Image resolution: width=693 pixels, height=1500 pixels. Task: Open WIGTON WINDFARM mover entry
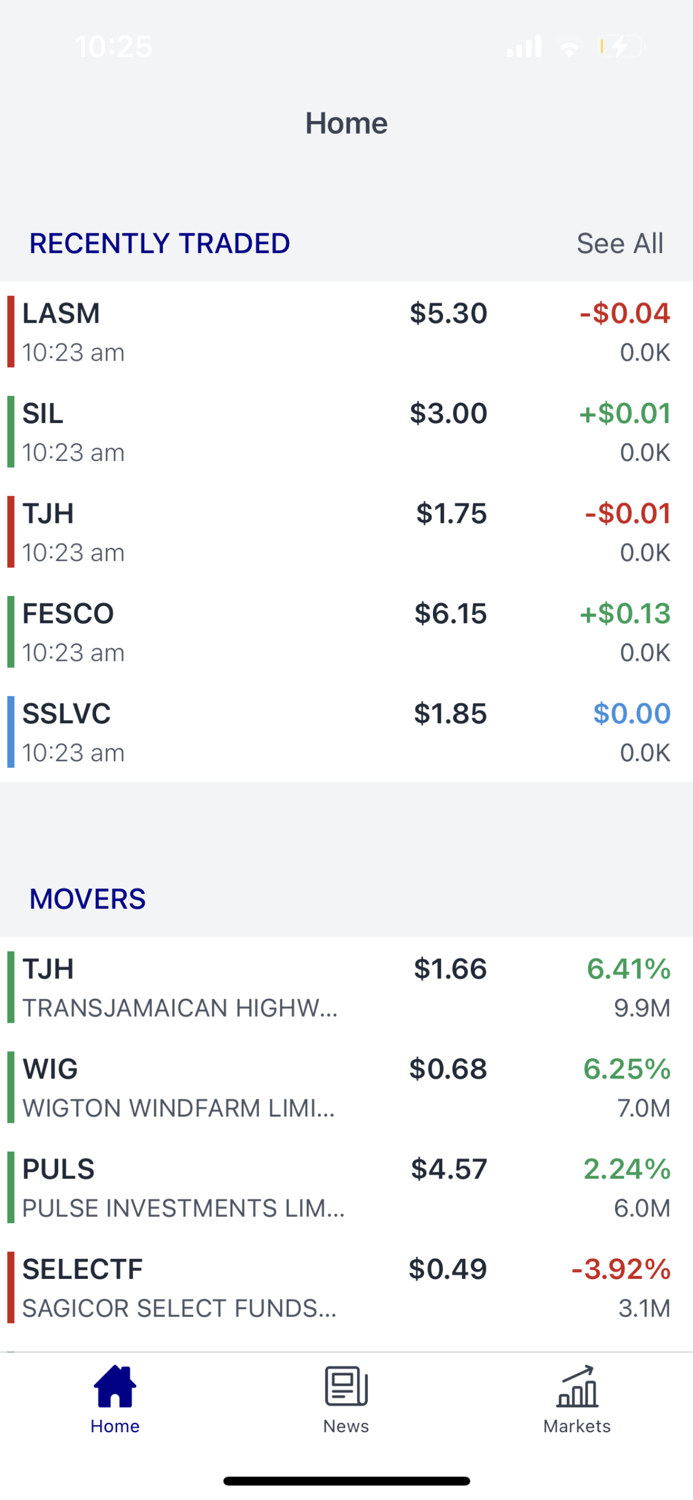[x=346, y=1086]
